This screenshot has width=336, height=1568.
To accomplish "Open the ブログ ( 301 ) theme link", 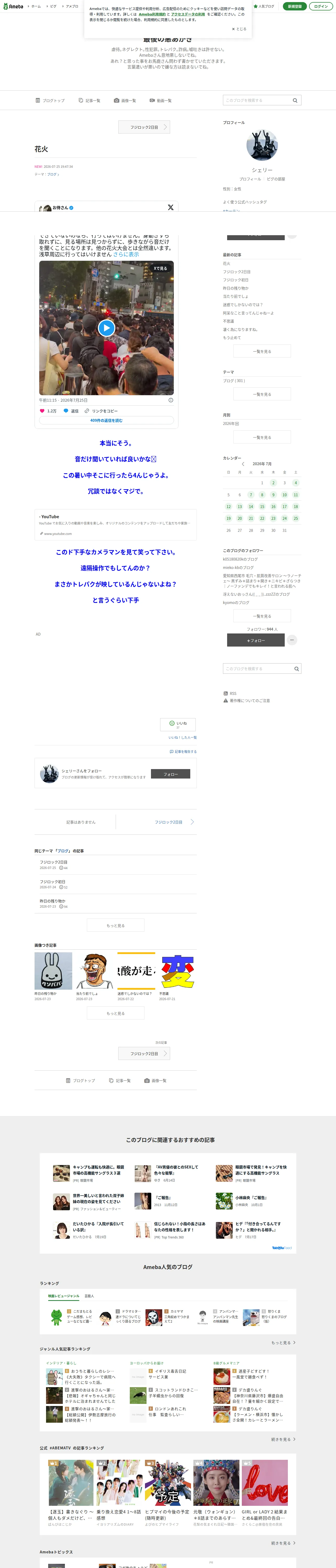I will coord(234,381).
